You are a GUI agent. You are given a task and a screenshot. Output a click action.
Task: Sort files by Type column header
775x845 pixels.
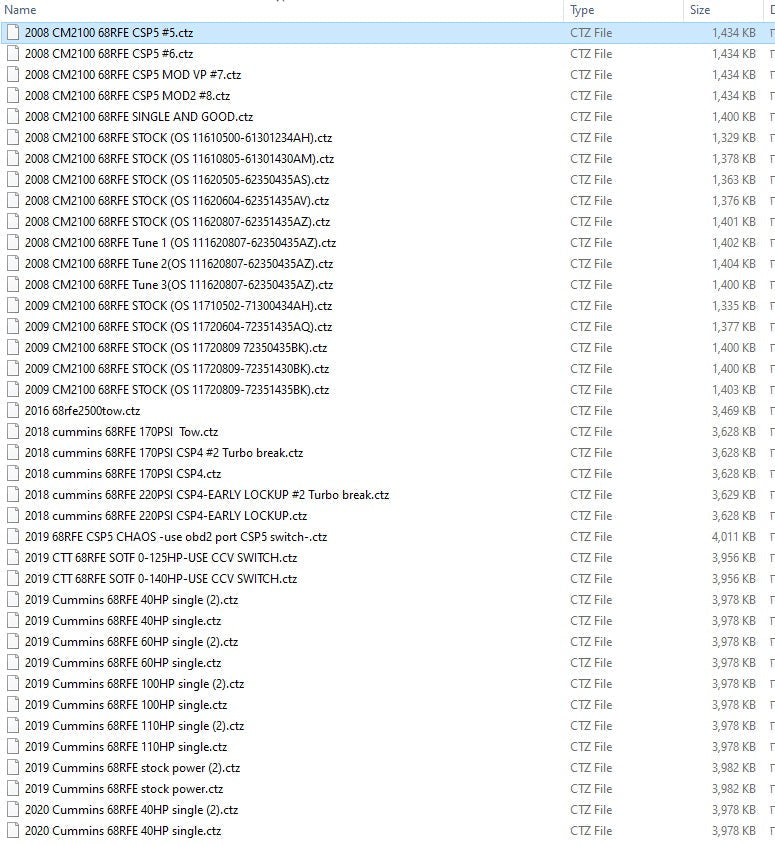[x=582, y=10]
